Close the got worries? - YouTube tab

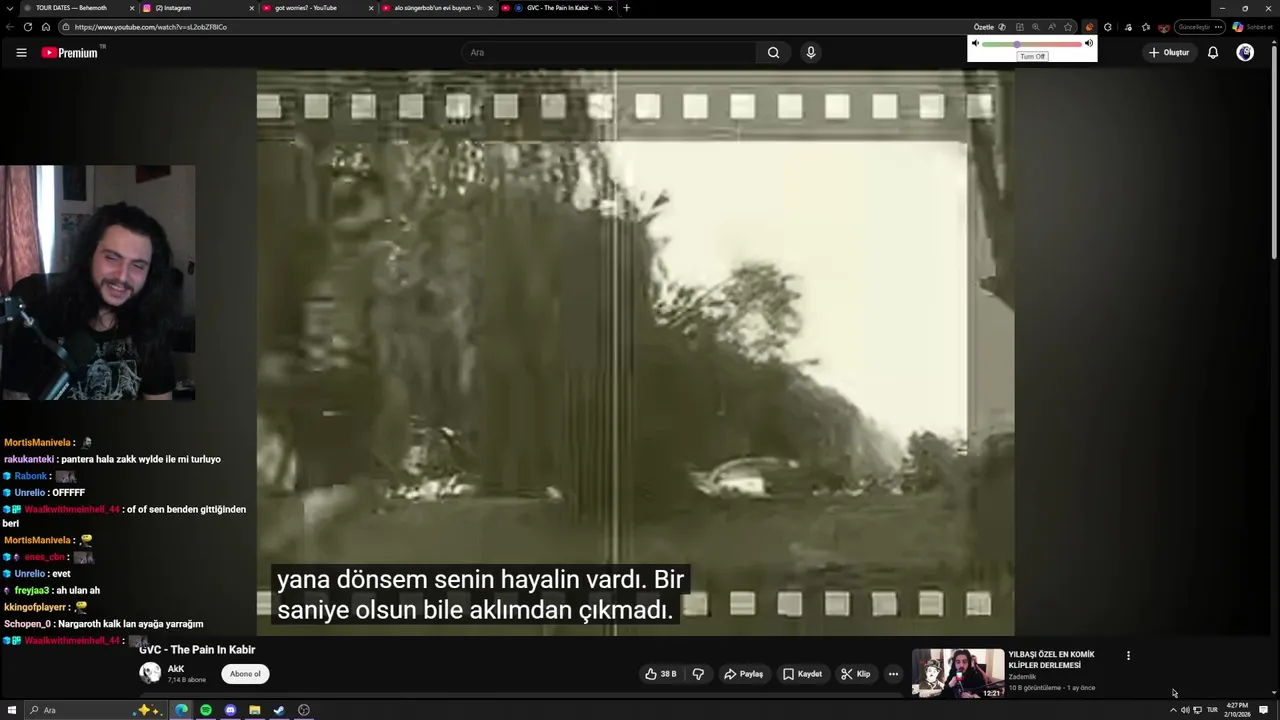pyautogui.click(x=371, y=8)
